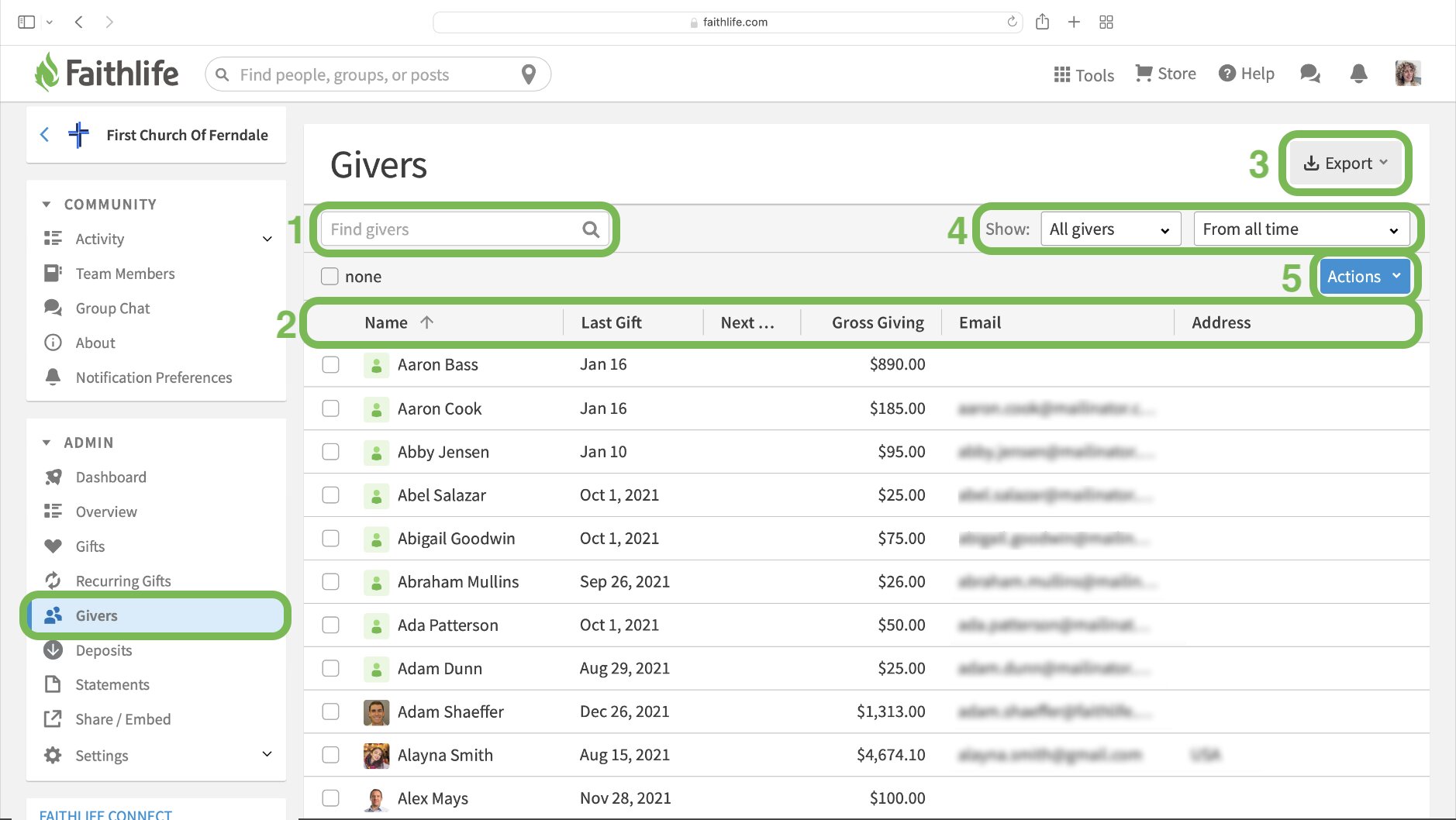Sort by Email column header

tap(980, 322)
